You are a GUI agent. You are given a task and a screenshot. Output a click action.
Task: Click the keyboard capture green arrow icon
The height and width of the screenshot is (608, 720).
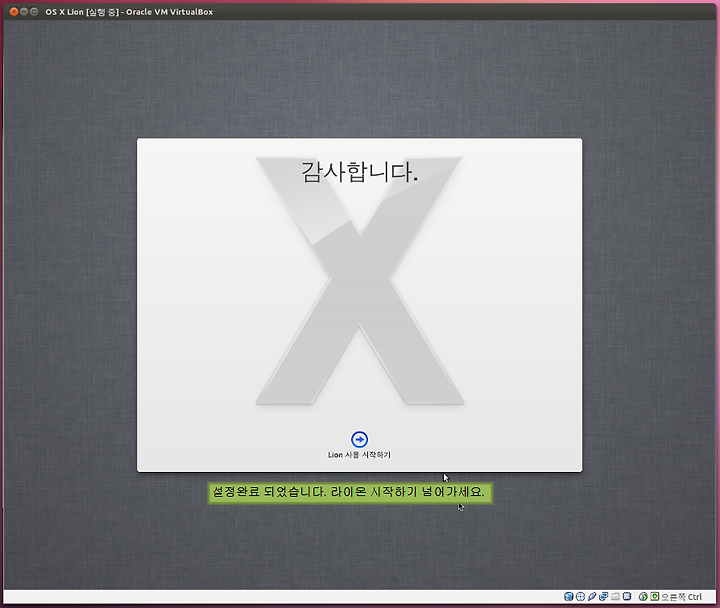coord(655,597)
